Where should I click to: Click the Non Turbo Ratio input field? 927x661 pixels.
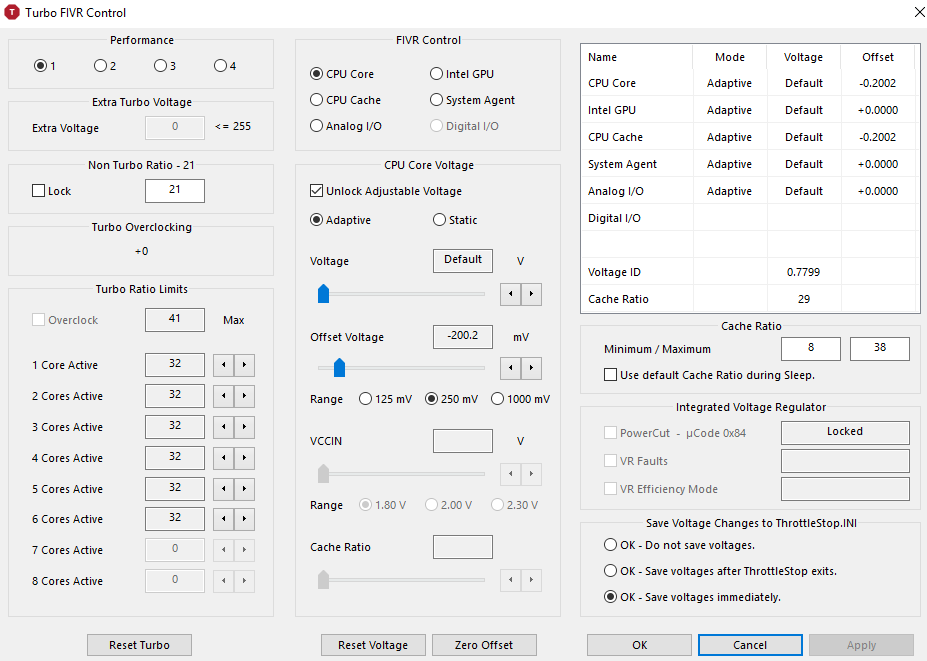click(175, 190)
